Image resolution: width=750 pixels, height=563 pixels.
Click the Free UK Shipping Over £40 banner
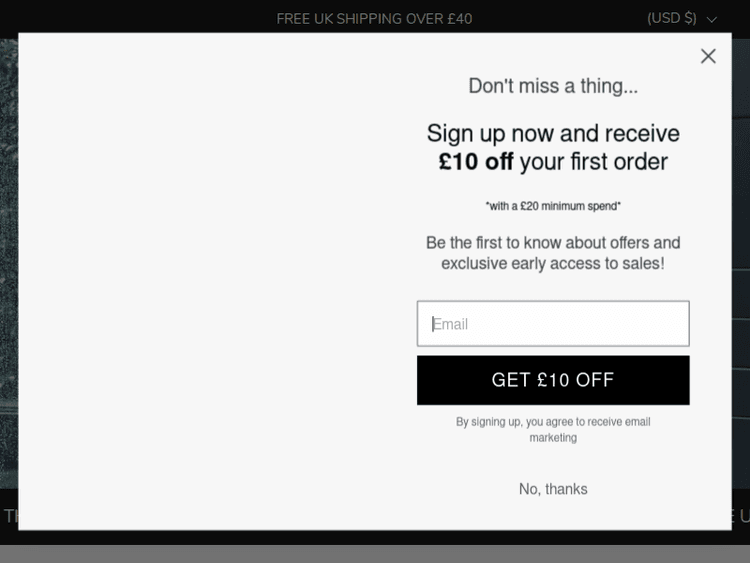(x=374, y=18)
